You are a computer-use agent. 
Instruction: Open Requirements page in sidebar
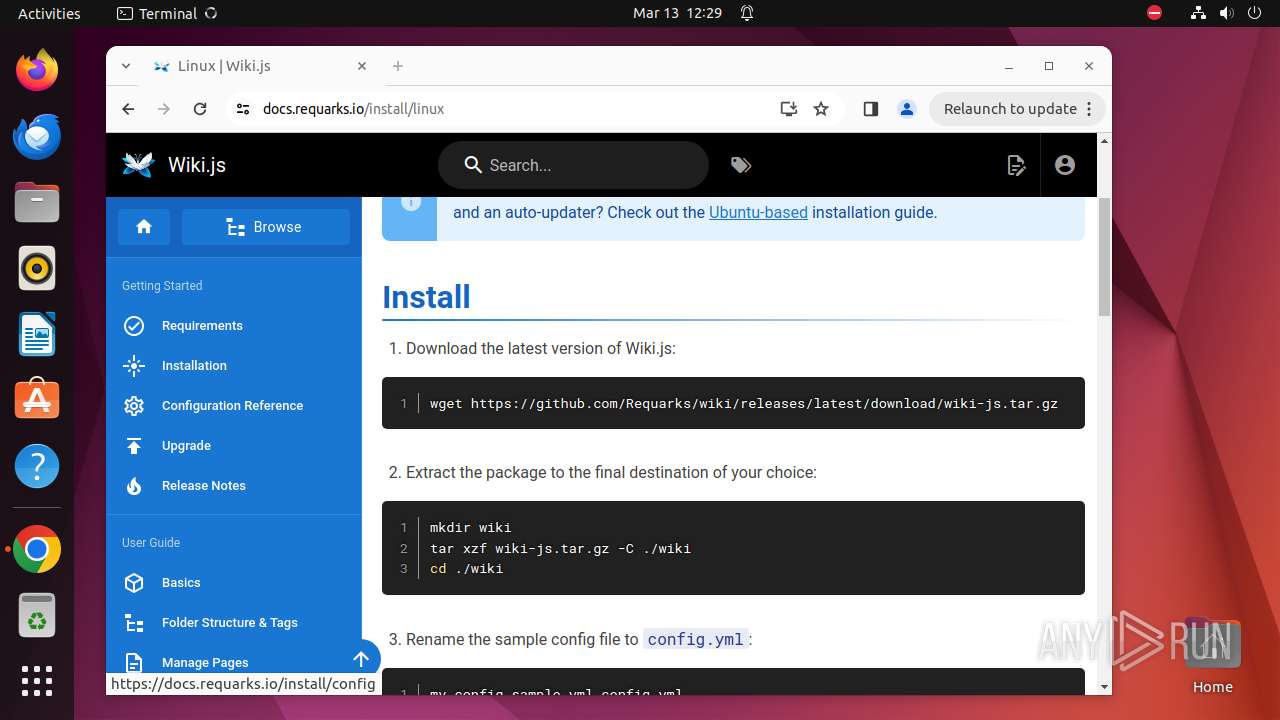(234, 326)
